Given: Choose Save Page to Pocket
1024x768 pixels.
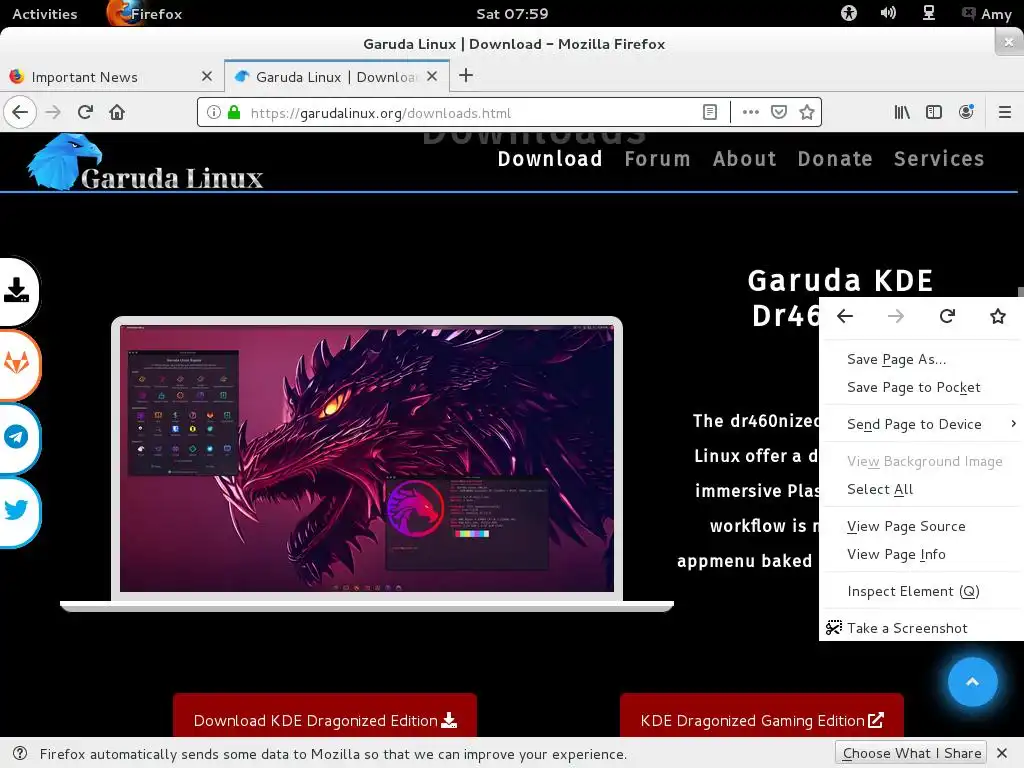Looking at the screenshot, I should click(x=921, y=387).
